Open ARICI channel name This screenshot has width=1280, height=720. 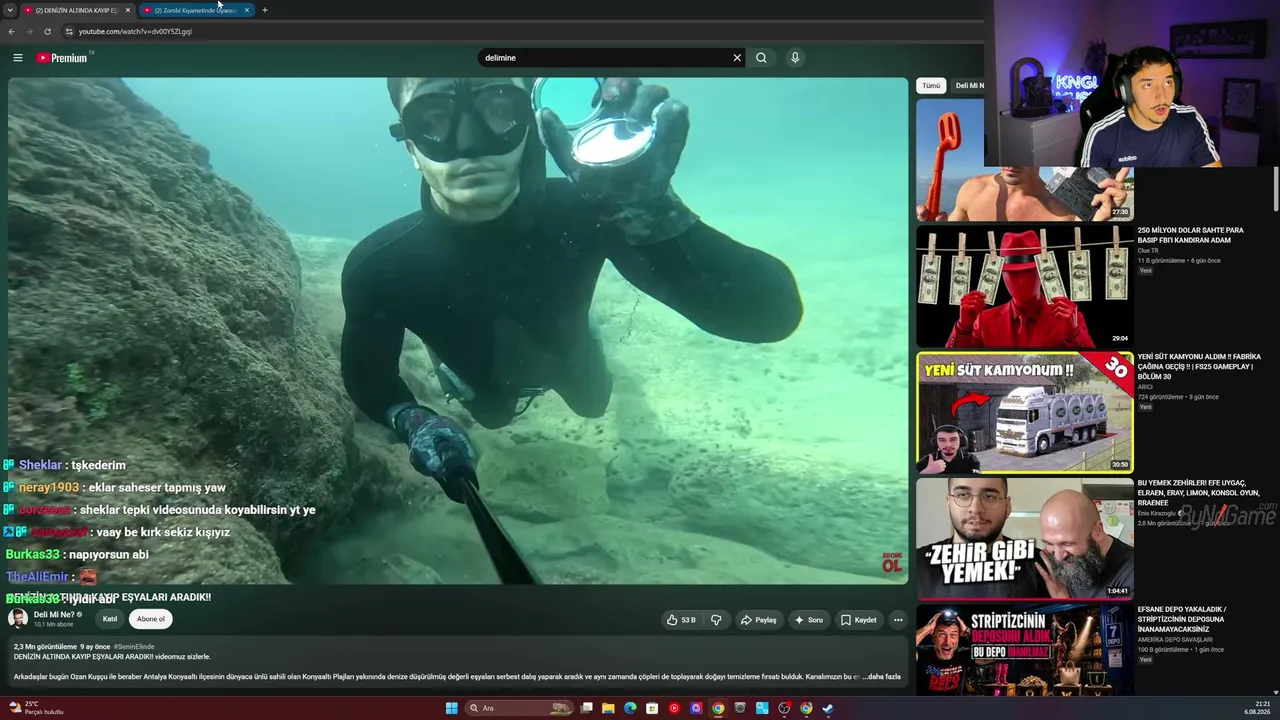1145,387
